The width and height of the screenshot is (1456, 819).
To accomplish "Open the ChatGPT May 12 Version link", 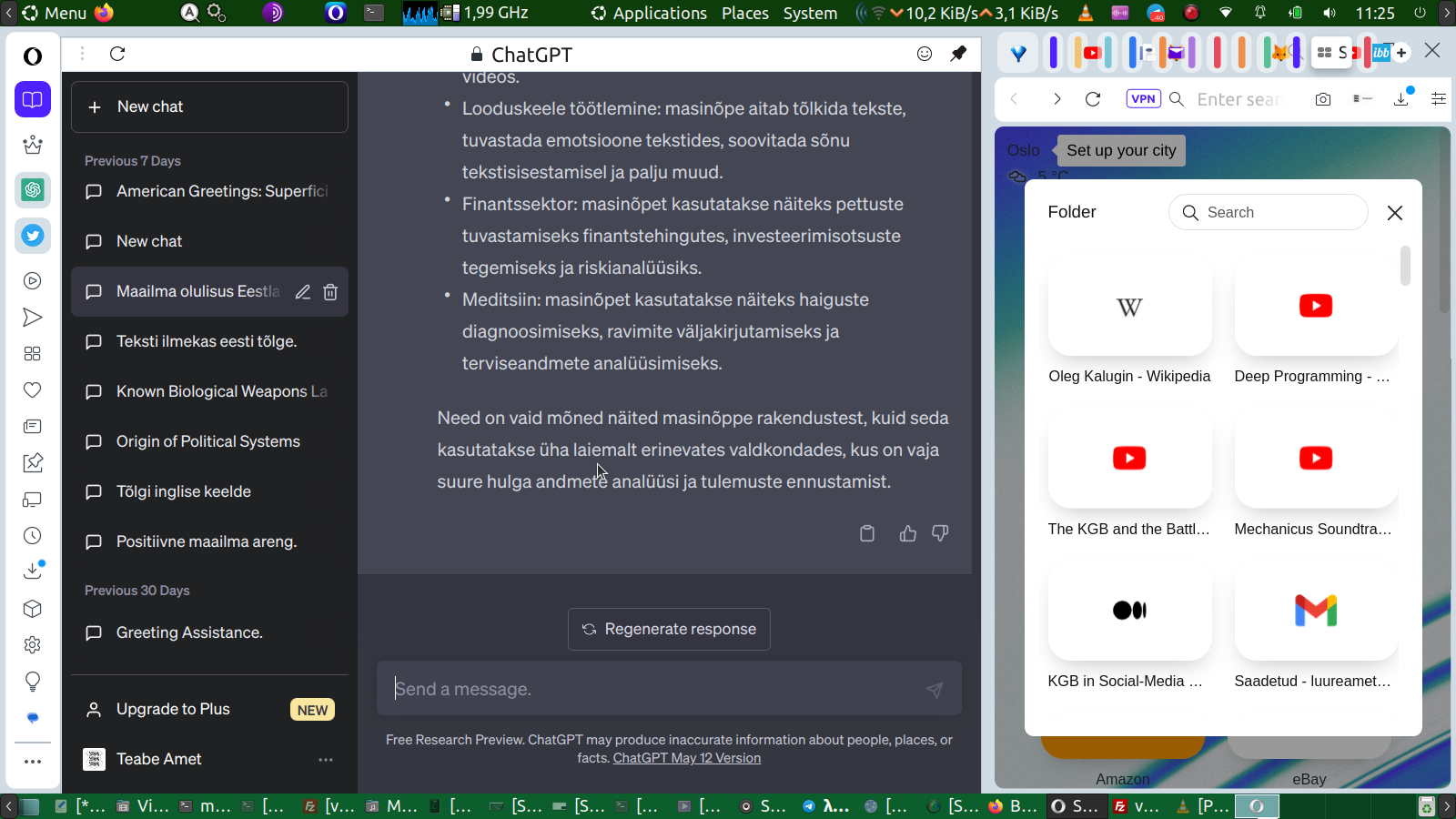I will point(687,758).
